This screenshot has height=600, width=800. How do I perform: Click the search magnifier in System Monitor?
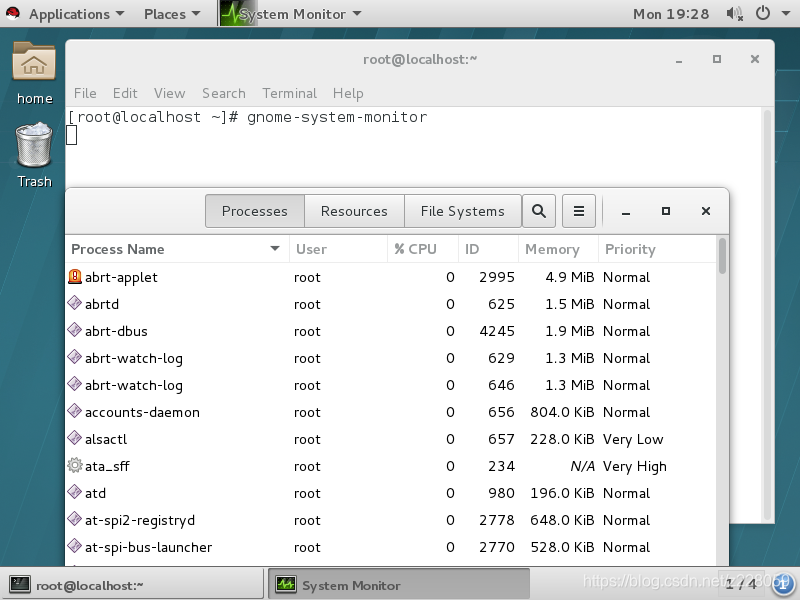pyautogui.click(x=539, y=211)
